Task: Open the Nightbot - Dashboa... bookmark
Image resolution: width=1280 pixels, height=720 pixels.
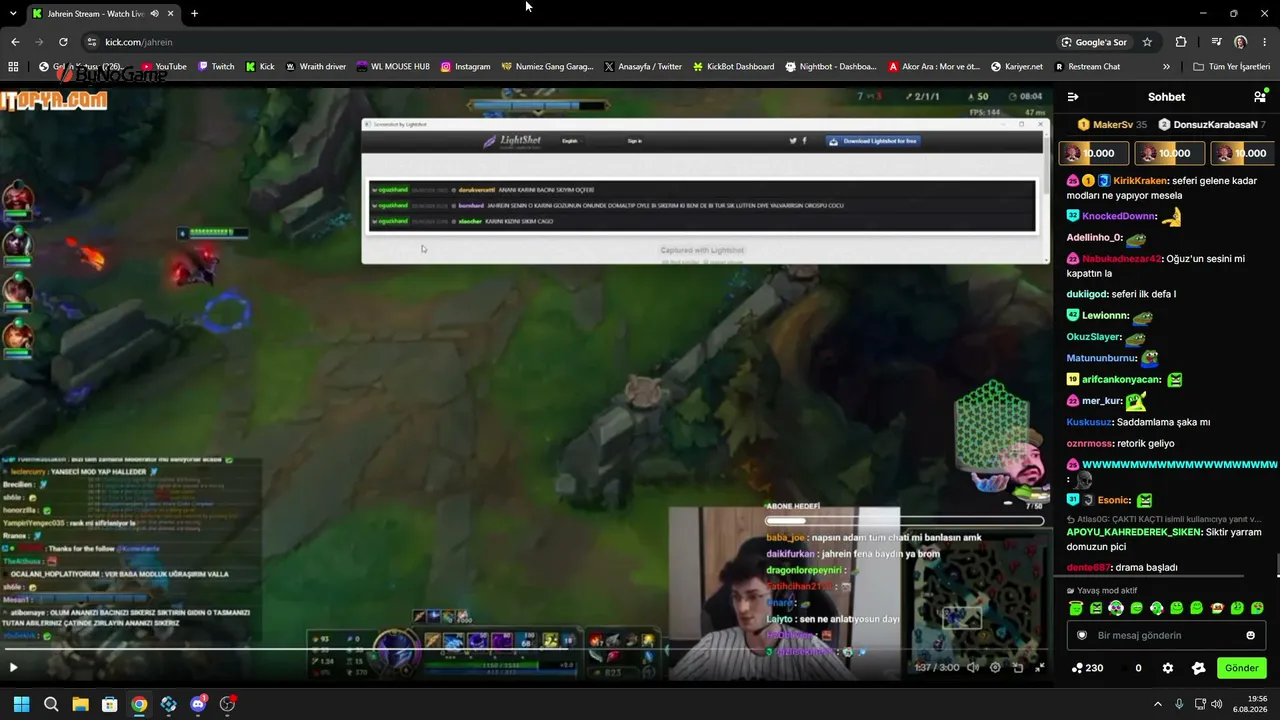Action: 831,67
